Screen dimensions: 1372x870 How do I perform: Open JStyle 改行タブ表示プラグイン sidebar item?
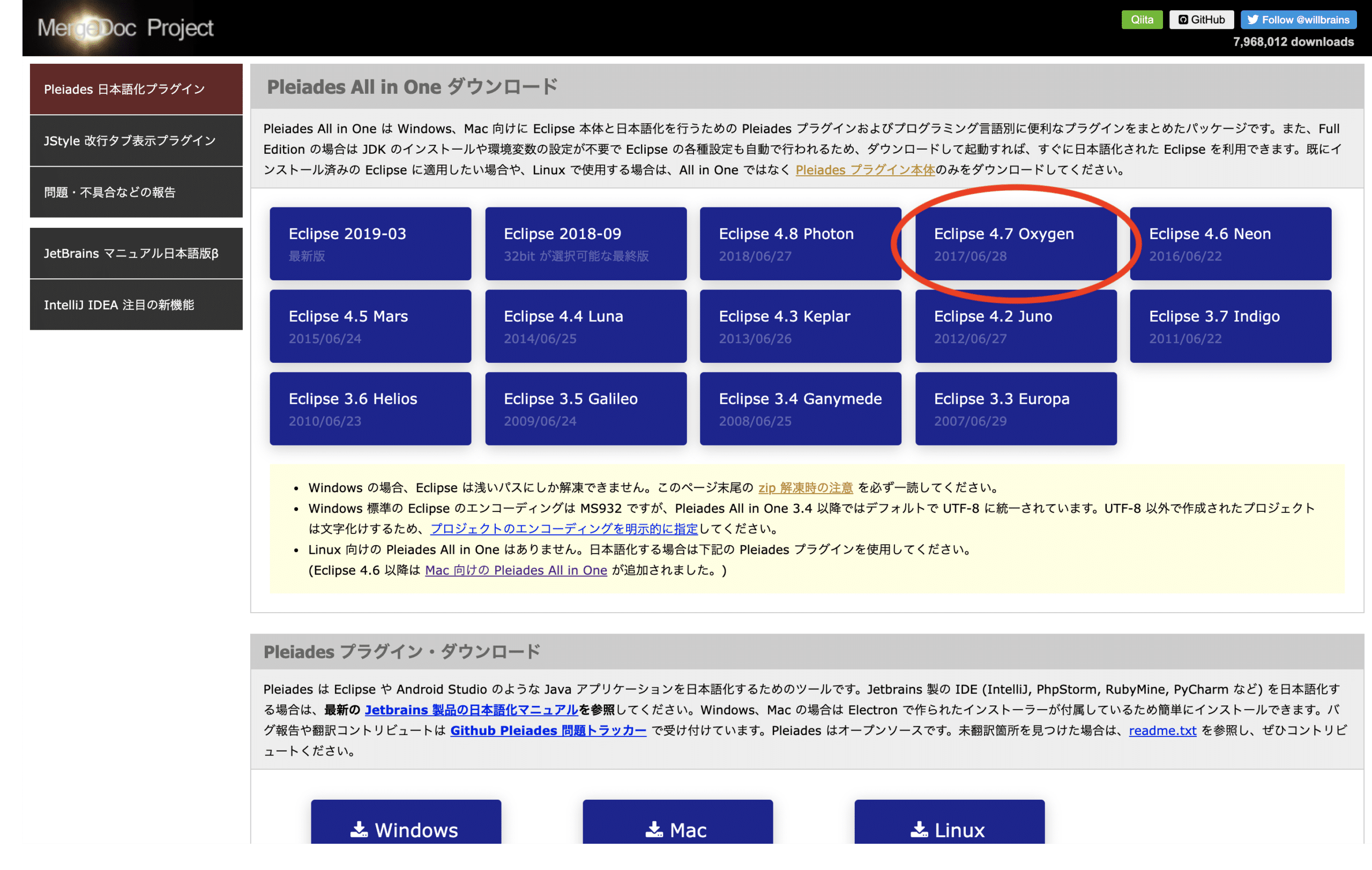click(x=136, y=141)
